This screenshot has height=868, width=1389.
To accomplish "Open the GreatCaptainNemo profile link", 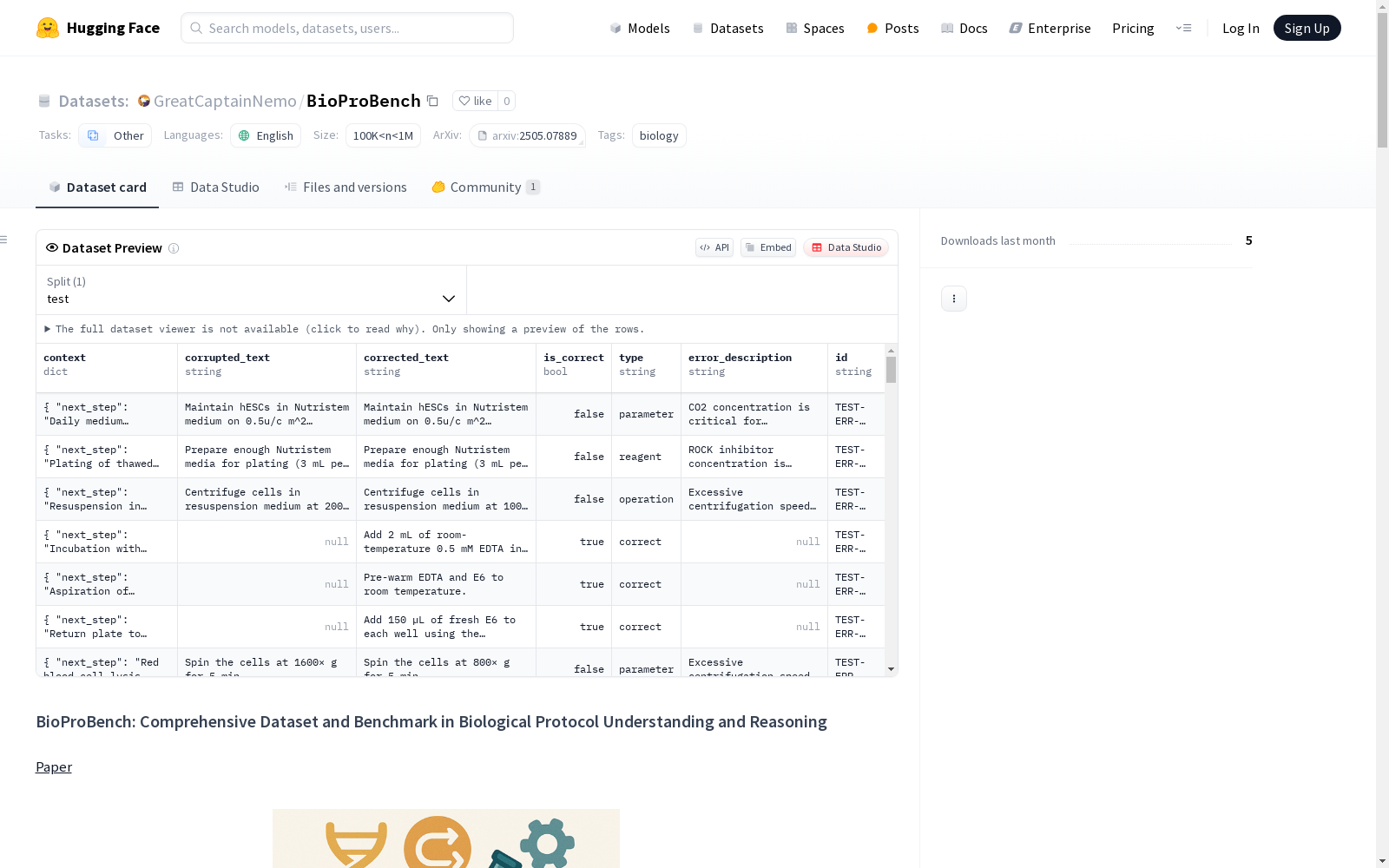I will 225,101.
